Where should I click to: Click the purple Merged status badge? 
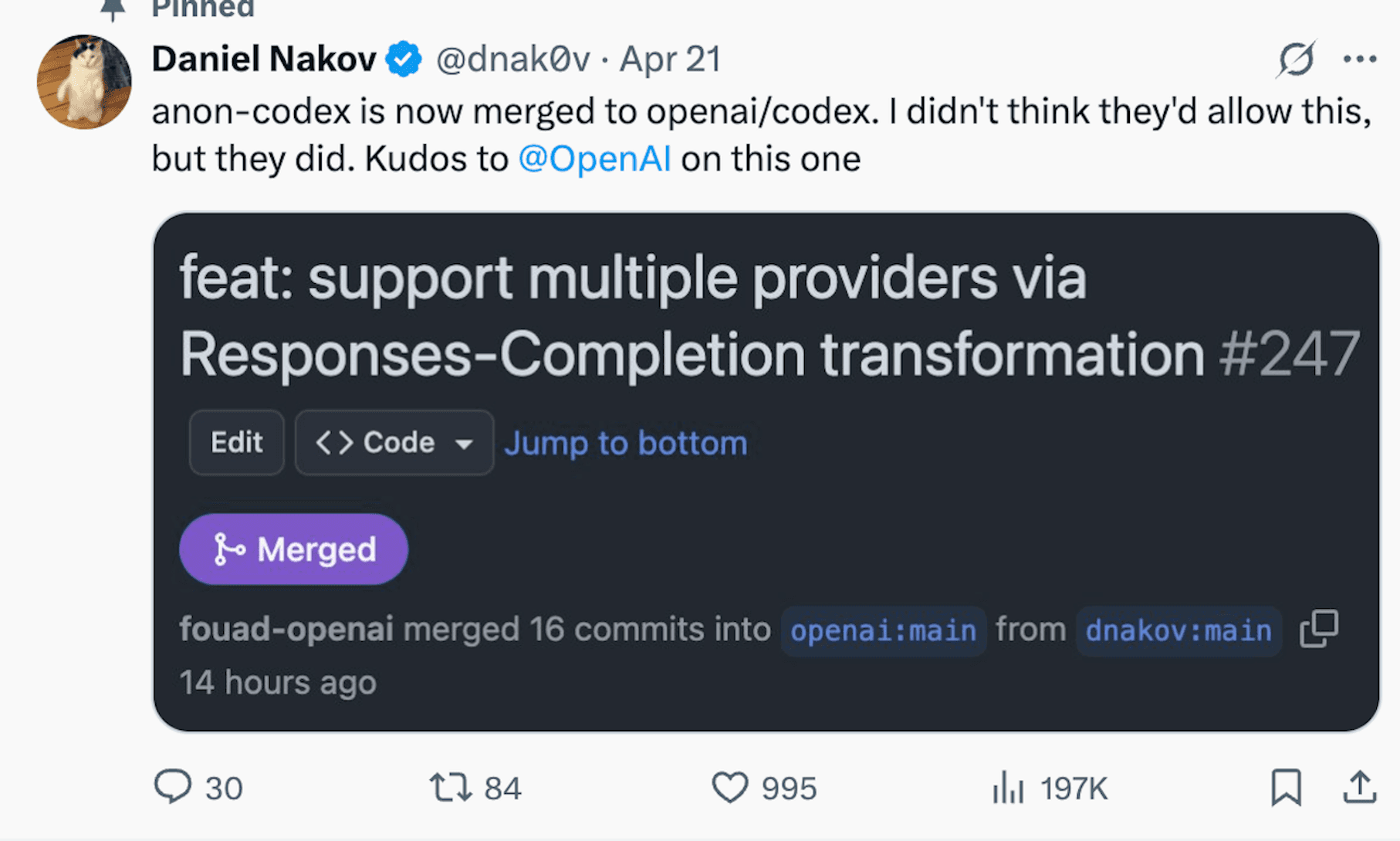tap(293, 549)
